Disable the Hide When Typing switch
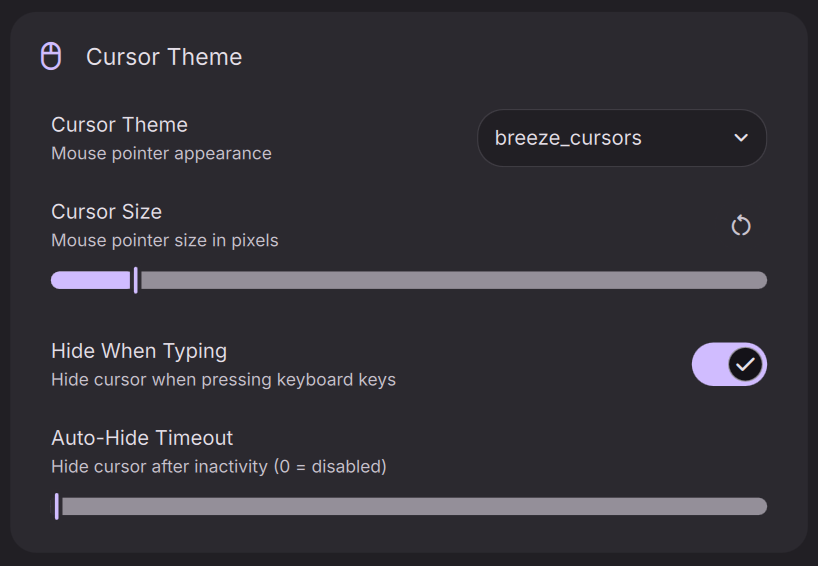This screenshot has height=566, width=818. [x=729, y=364]
